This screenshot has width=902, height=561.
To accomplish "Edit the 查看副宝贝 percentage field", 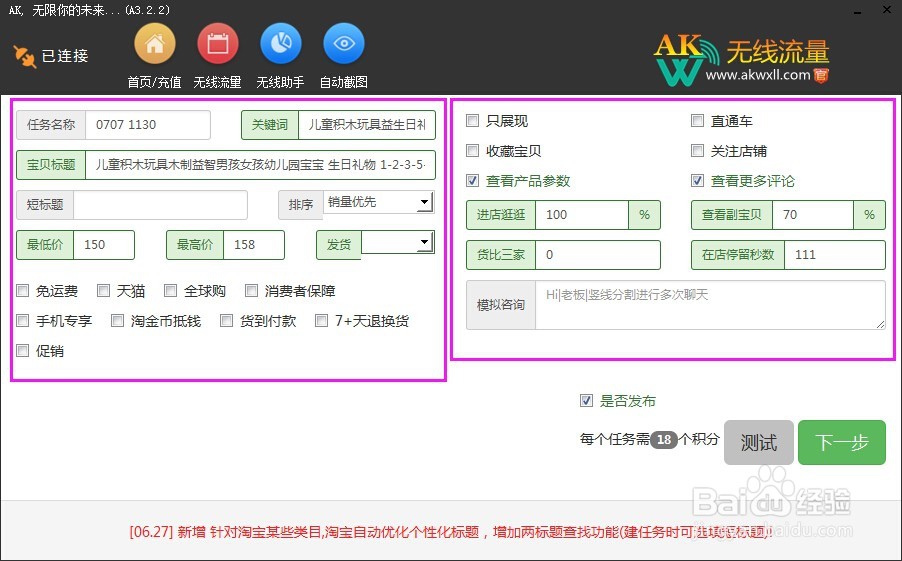I will coord(813,215).
